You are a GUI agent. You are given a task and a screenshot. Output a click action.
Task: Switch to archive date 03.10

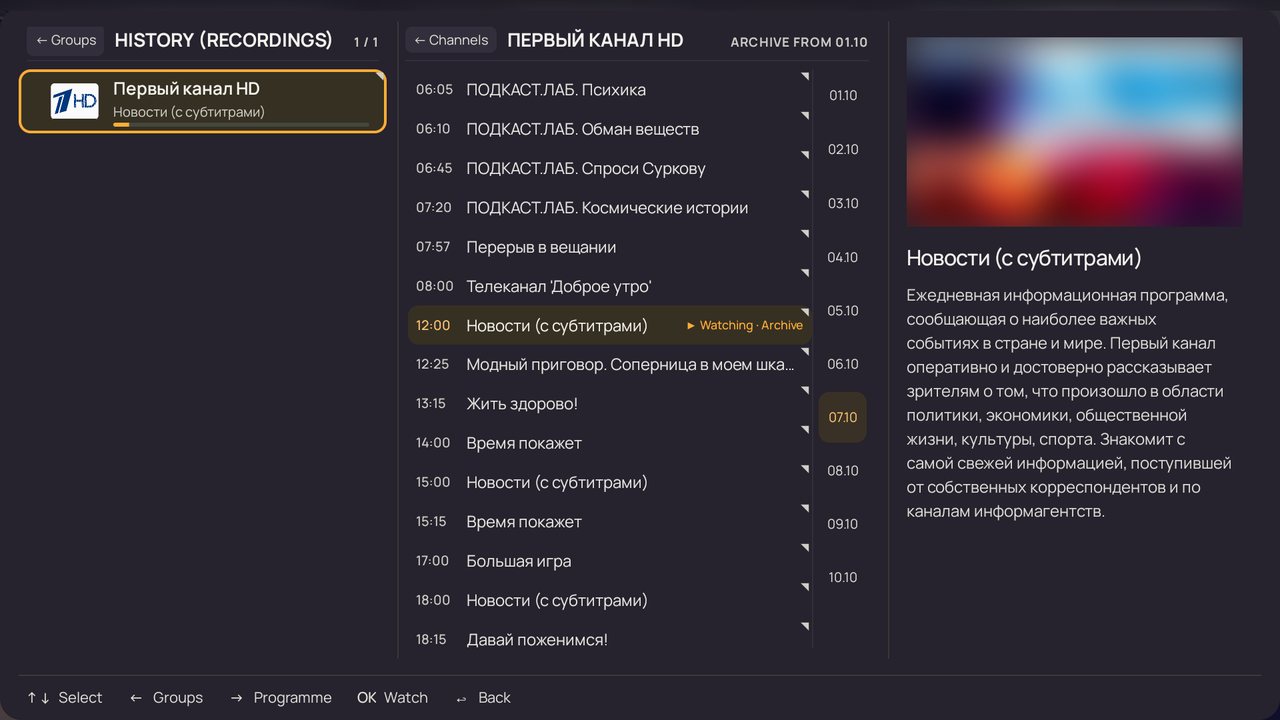pyautogui.click(x=843, y=204)
